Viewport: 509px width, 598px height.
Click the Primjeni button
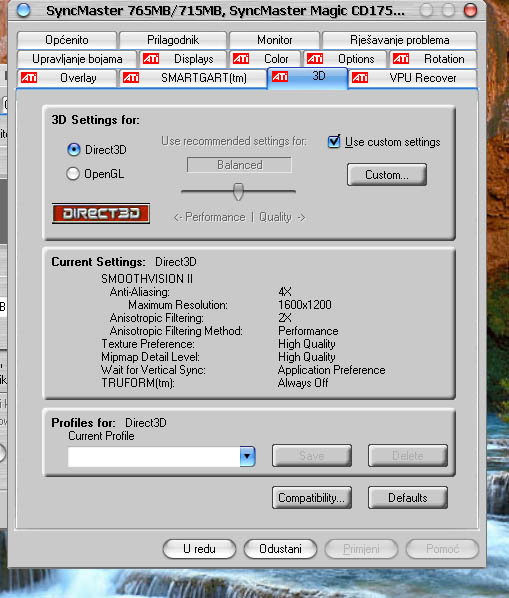pyautogui.click(x=361, y=549)
